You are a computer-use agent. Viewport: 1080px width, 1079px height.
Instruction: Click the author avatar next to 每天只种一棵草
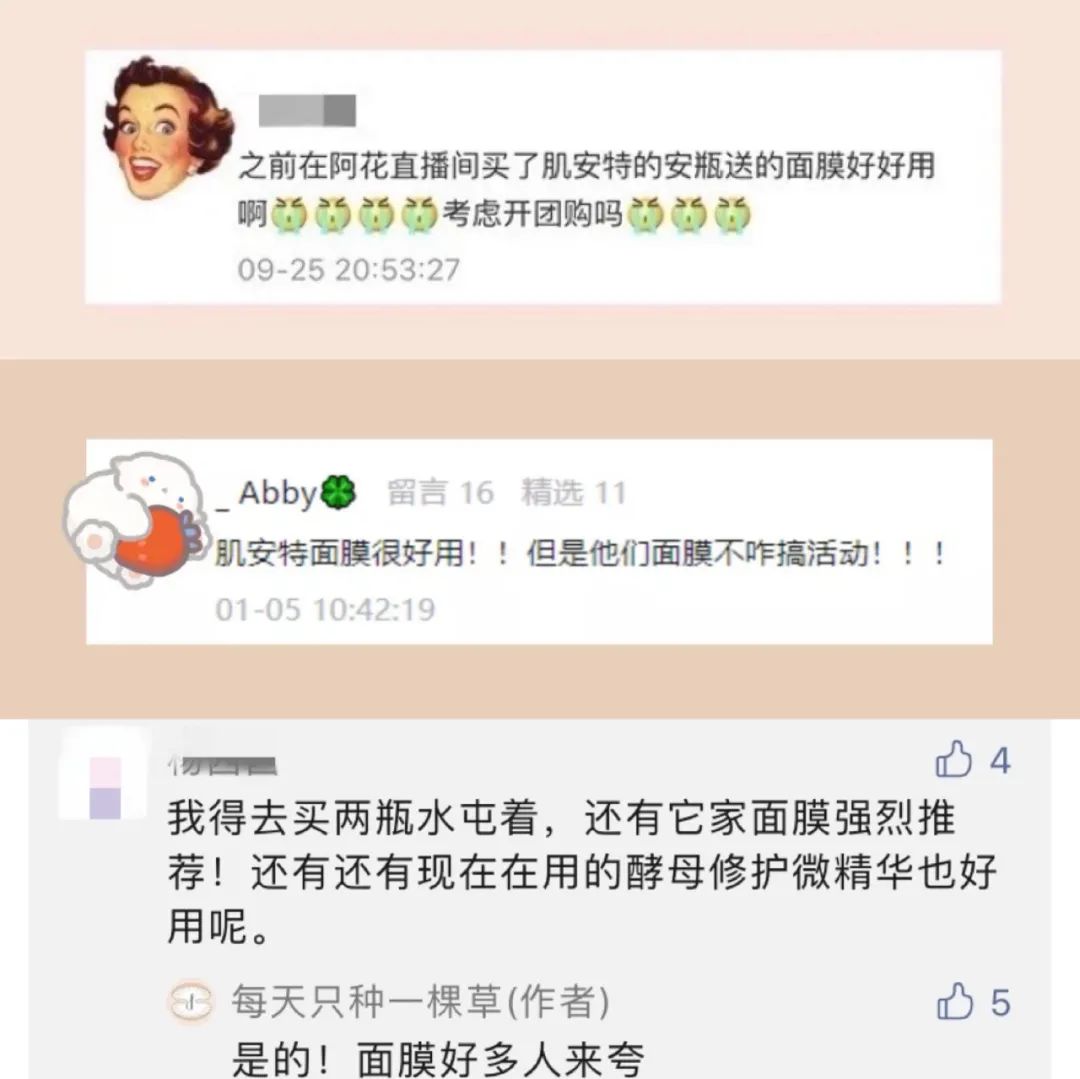click(191, 1001)
